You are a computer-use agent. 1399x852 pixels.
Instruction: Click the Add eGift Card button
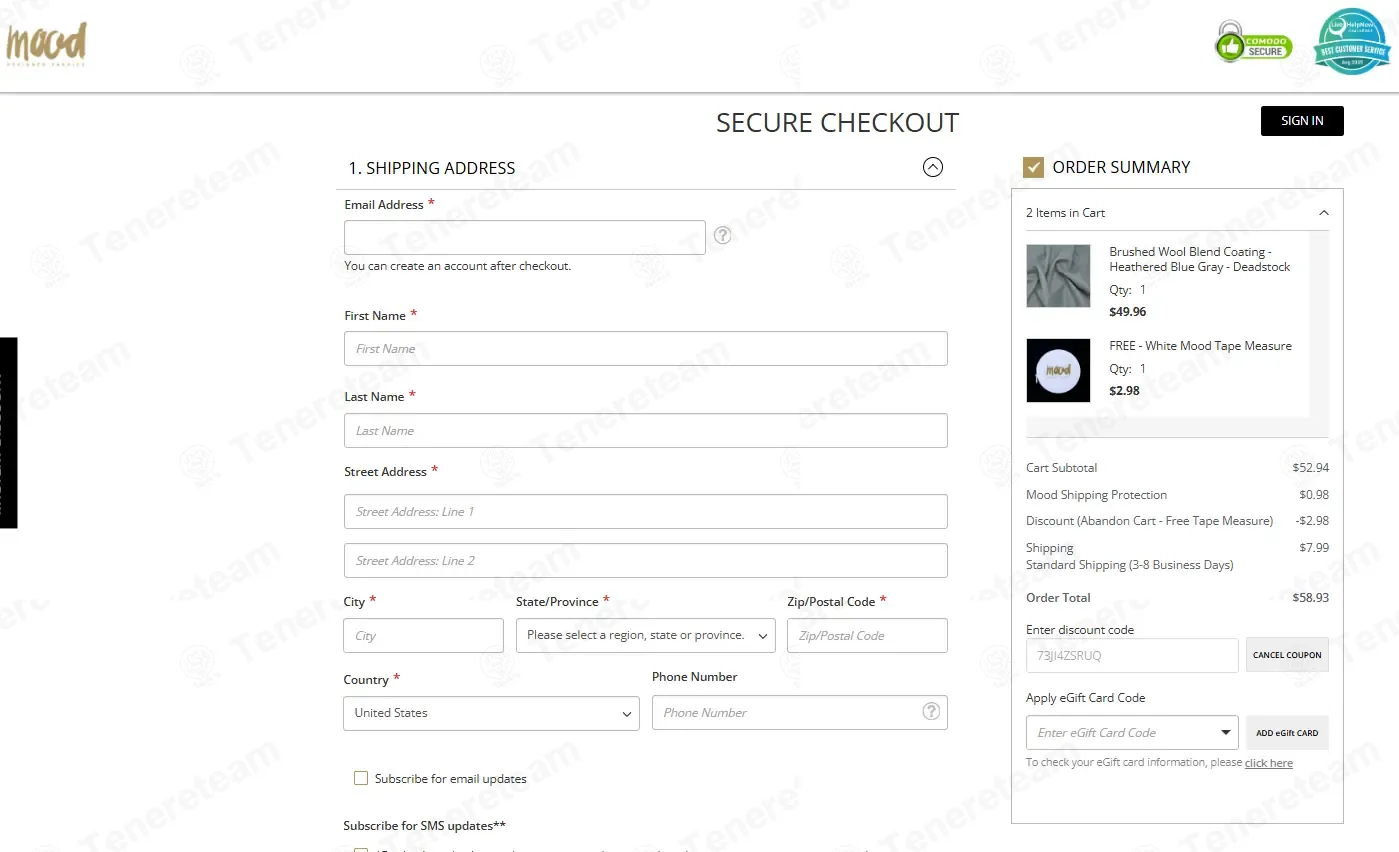point(1286,733)
